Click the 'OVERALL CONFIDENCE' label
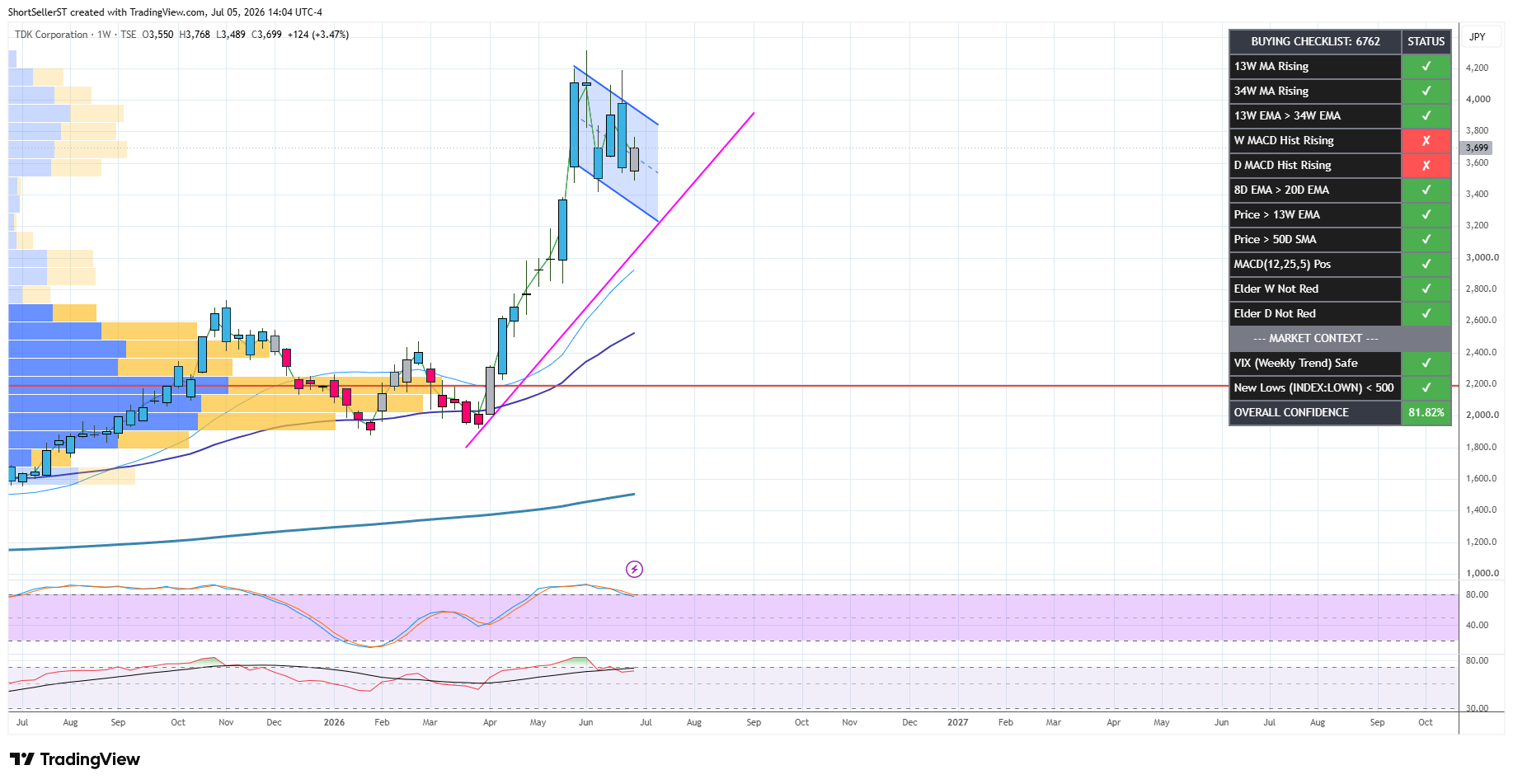 pos(1291,412)
